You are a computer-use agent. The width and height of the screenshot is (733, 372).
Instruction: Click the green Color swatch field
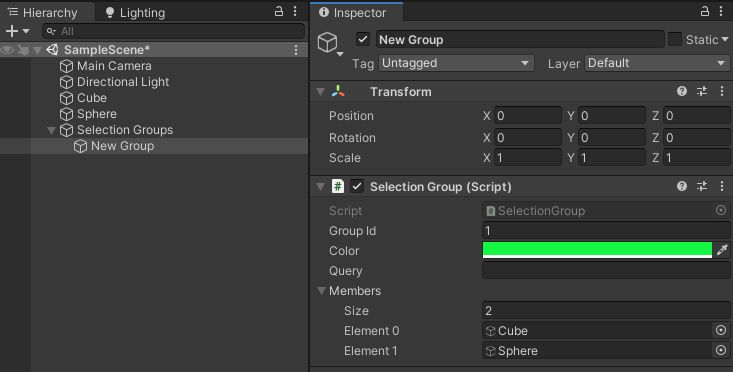(597, 250)
